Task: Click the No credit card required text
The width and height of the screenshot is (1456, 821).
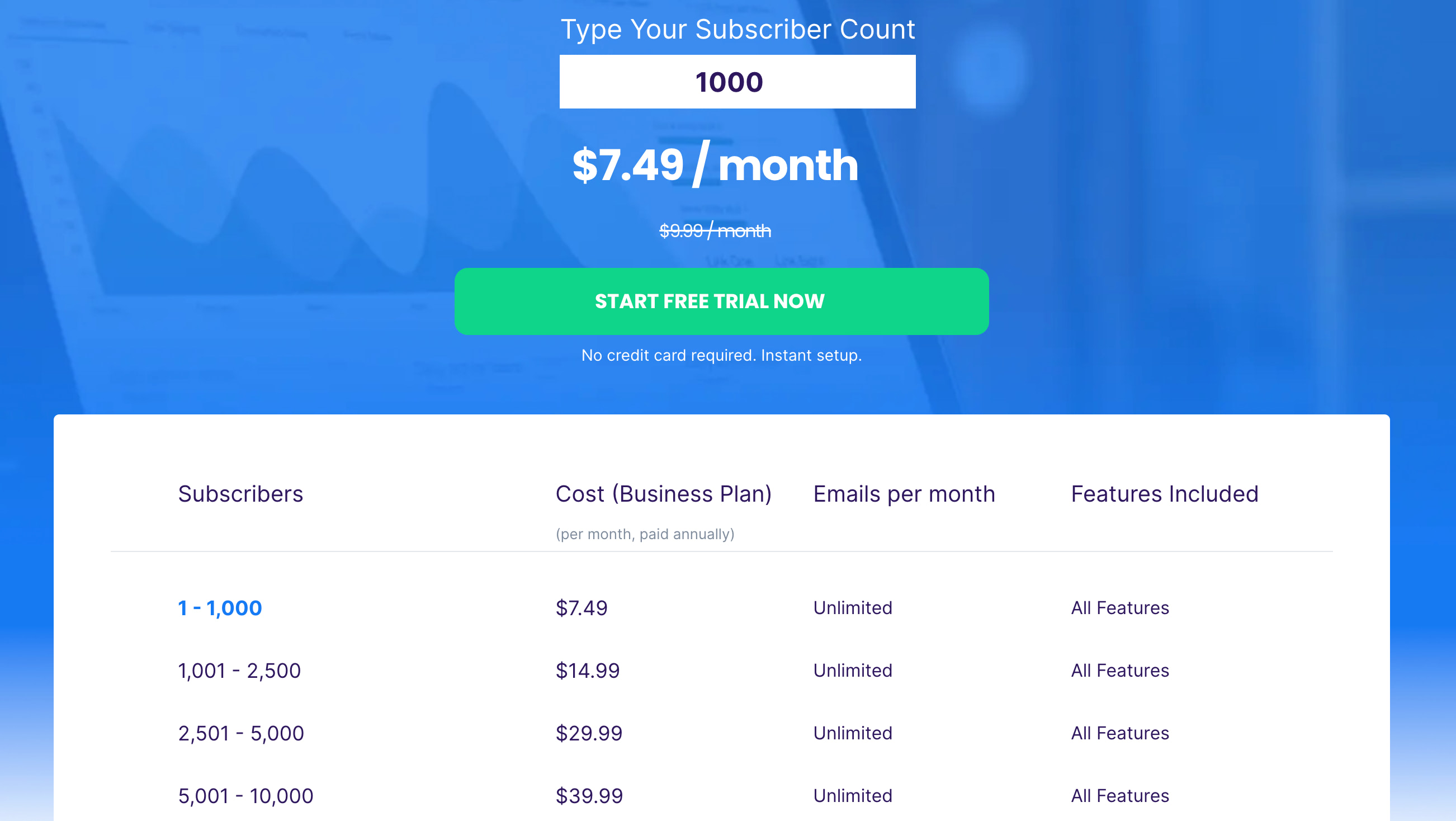Action: tap(722, 355)
